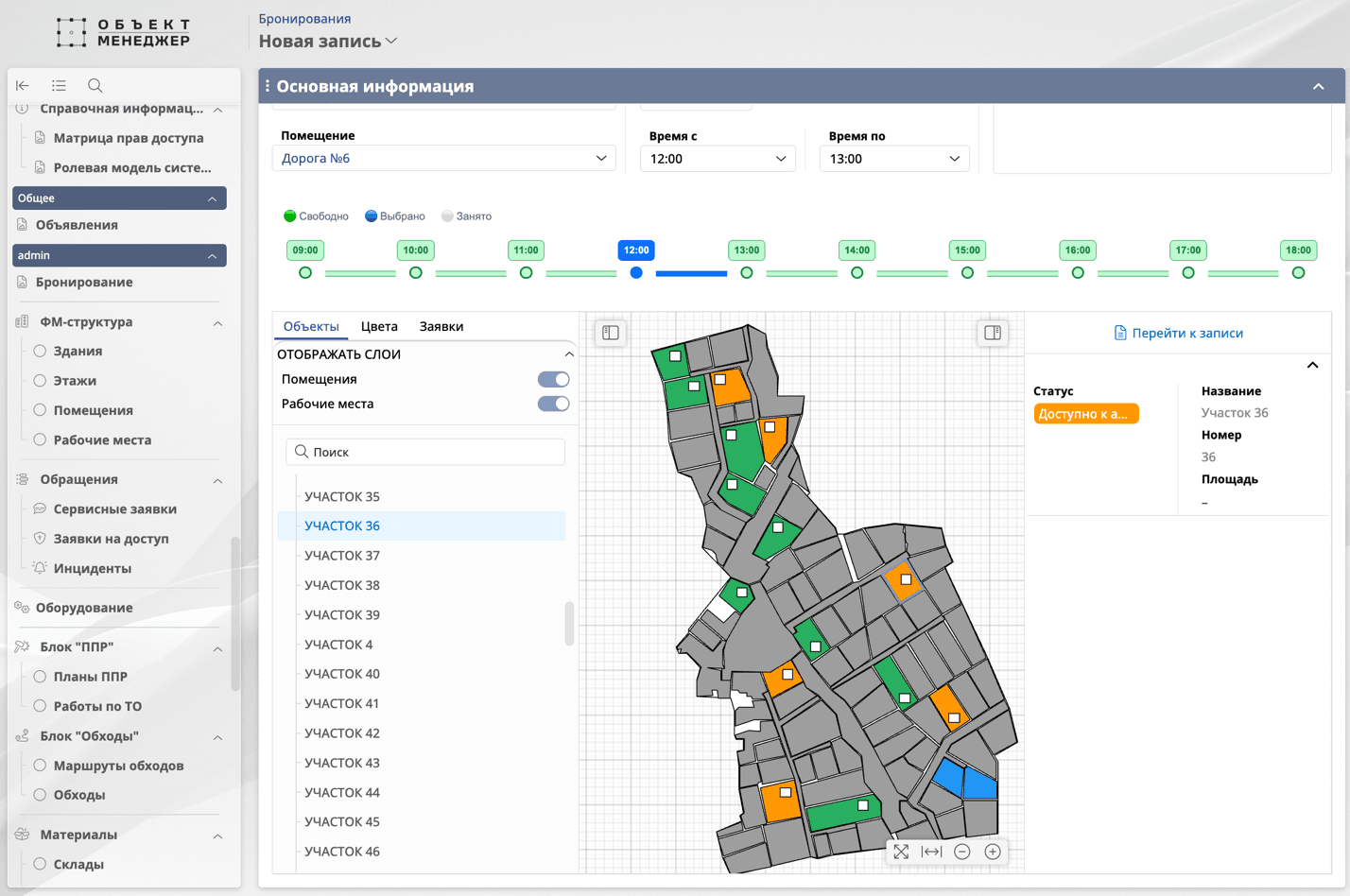
Task: Open Бронирование in the sidebar
Action: tap(84, 282)
